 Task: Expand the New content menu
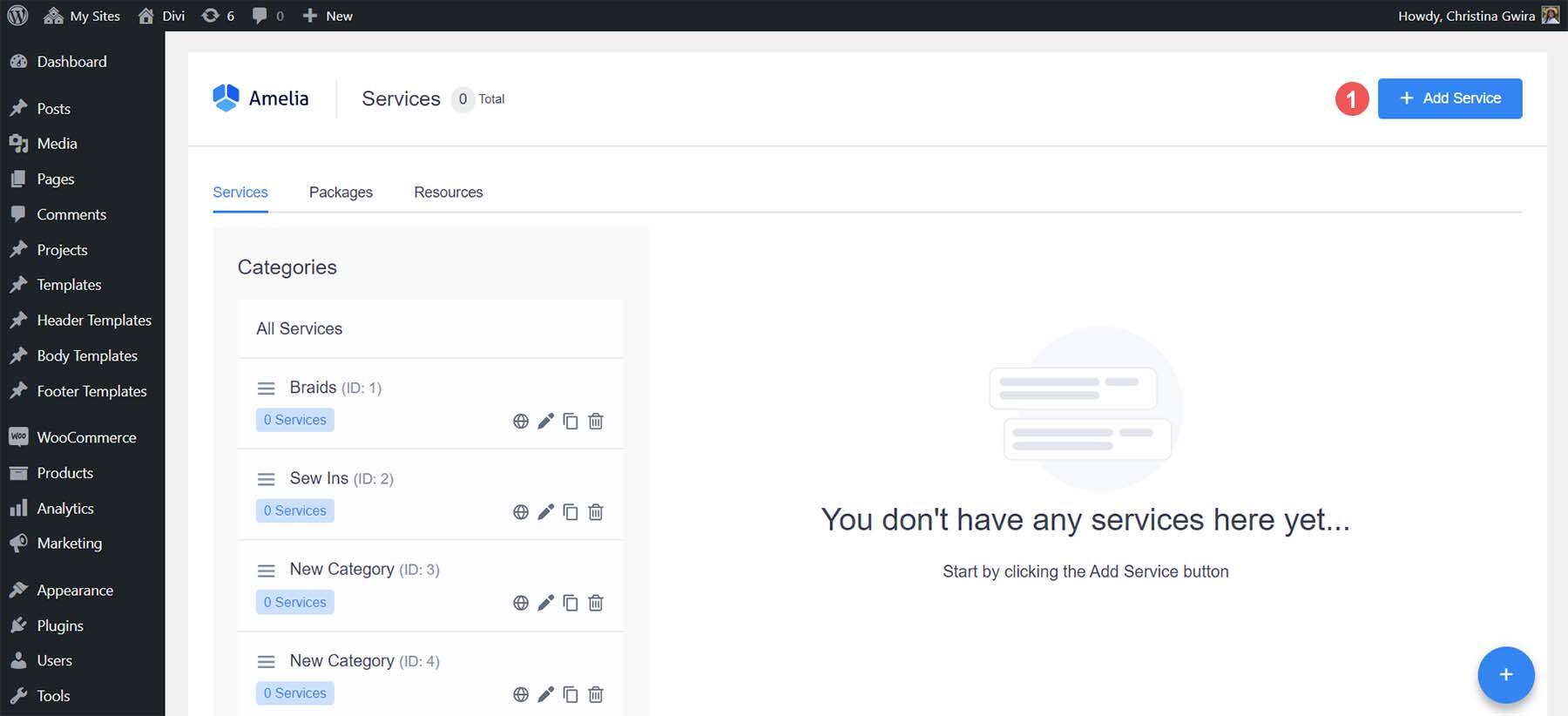[x=328, y=16]
